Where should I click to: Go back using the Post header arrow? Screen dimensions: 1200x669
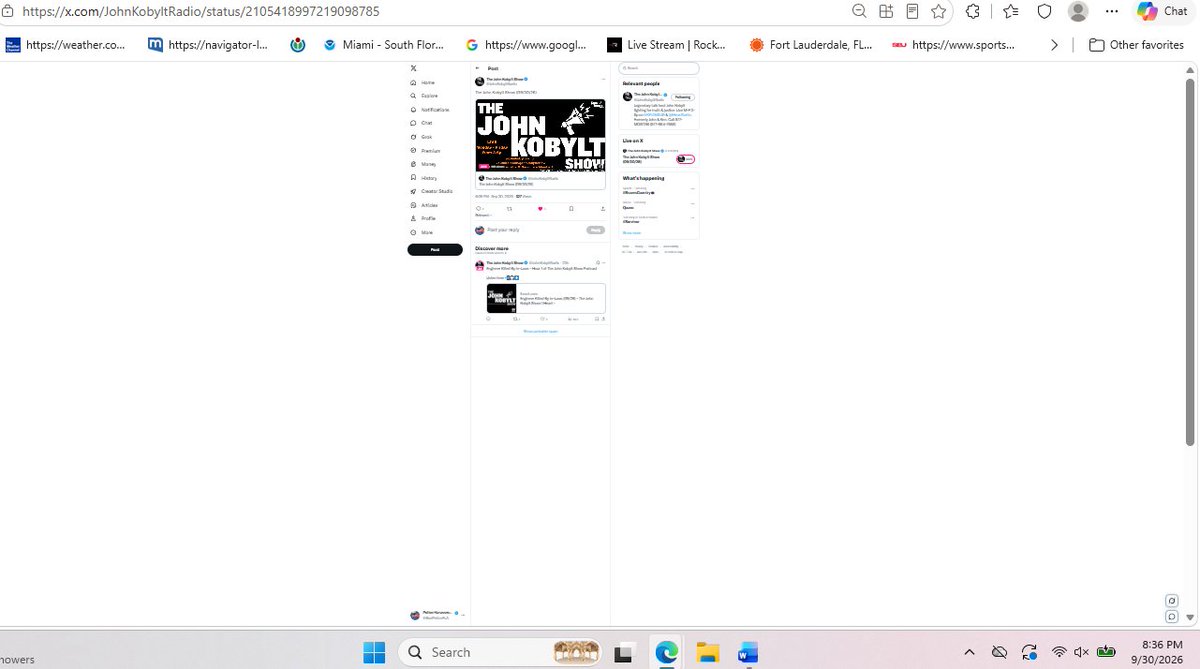pos(477,68)
